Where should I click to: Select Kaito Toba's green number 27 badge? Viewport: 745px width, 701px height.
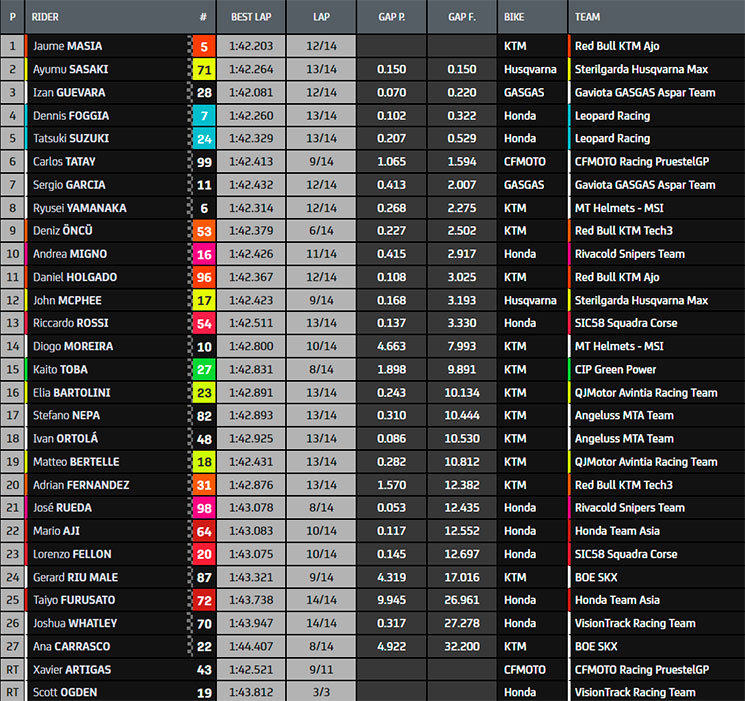(x=203, y=369)
